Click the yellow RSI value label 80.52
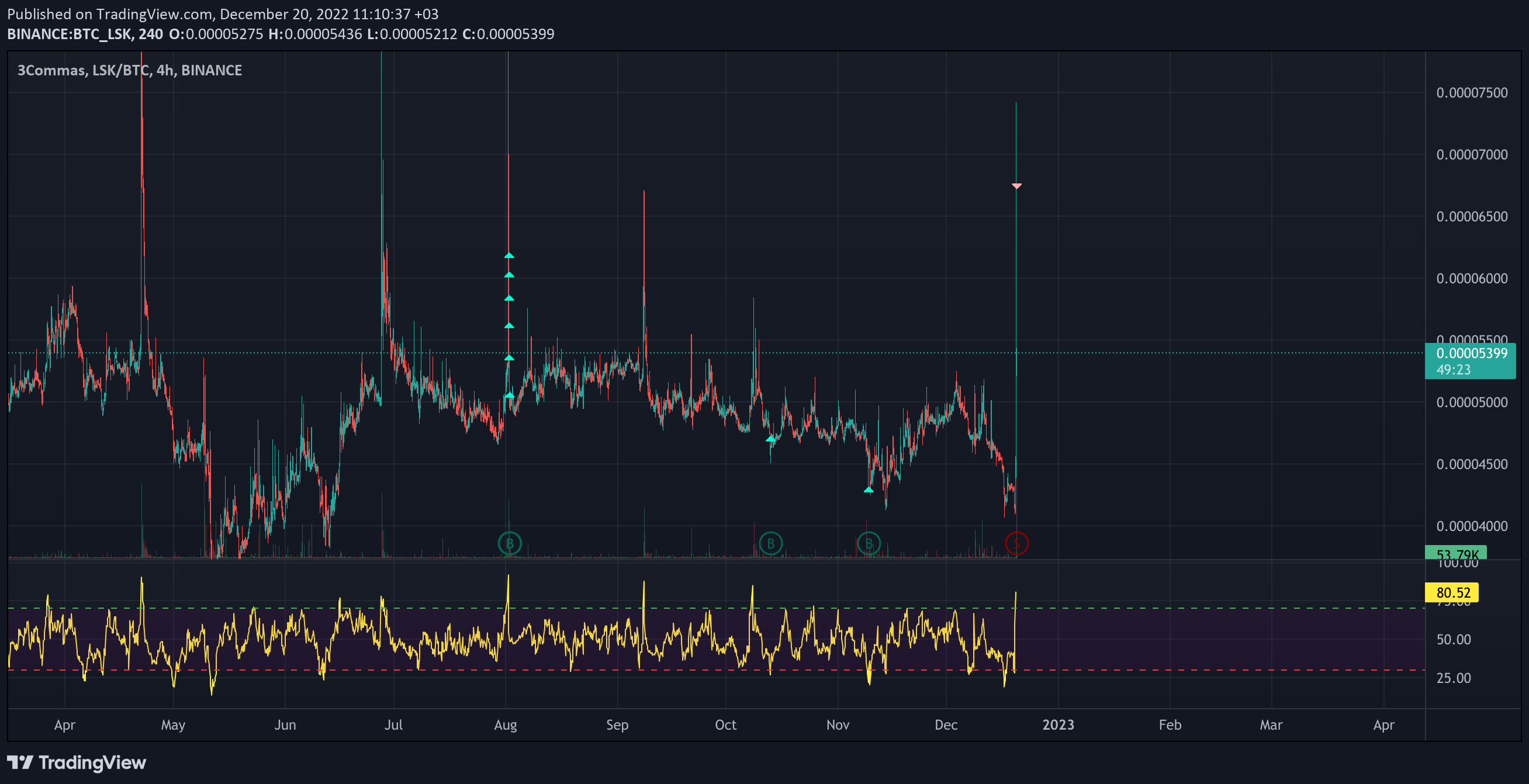The height and width of the screenshot is (784, 1529). point(1452,592)
